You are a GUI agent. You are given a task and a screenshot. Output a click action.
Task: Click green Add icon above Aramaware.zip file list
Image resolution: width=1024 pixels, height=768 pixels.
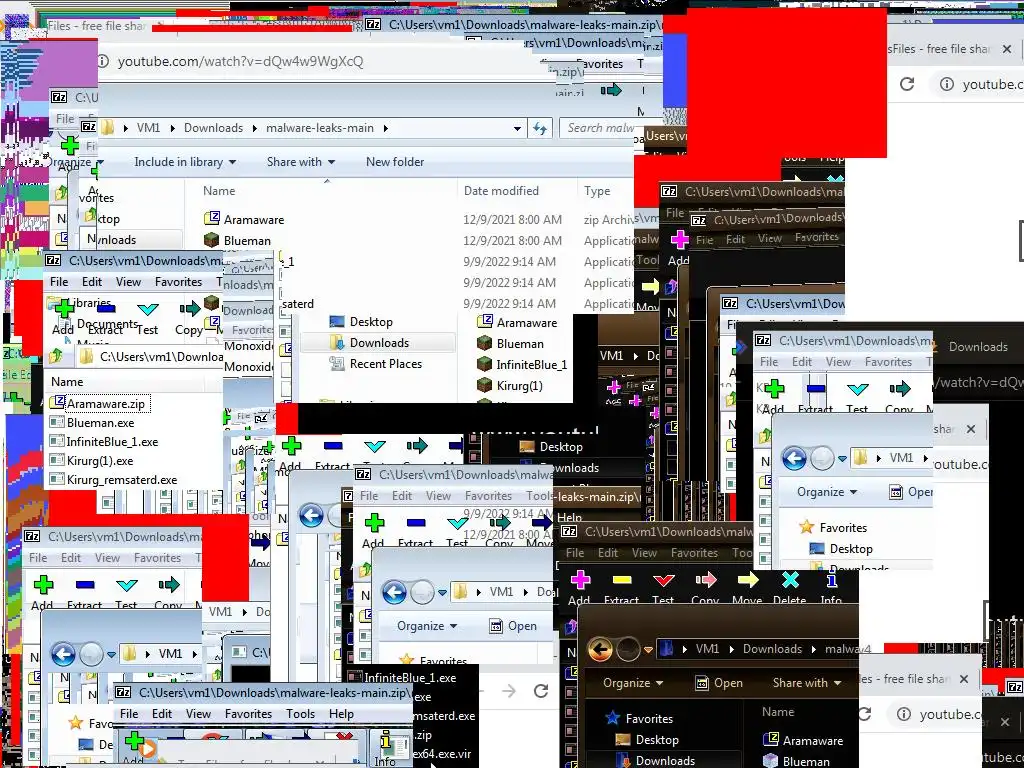pyautogui.click(x=64, y=308)
